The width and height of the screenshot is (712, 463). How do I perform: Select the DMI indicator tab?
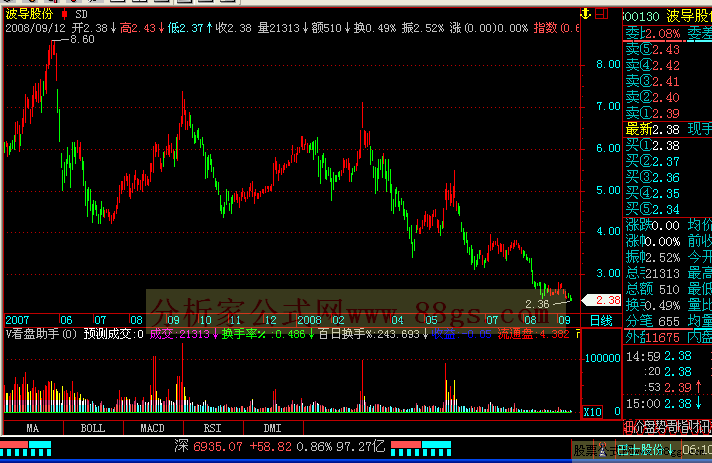272,428
